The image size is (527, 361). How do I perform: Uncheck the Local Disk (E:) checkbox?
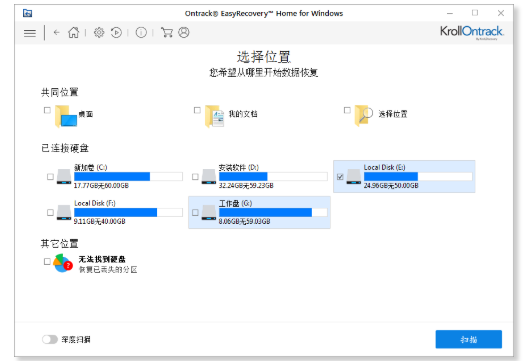(340, 176)
